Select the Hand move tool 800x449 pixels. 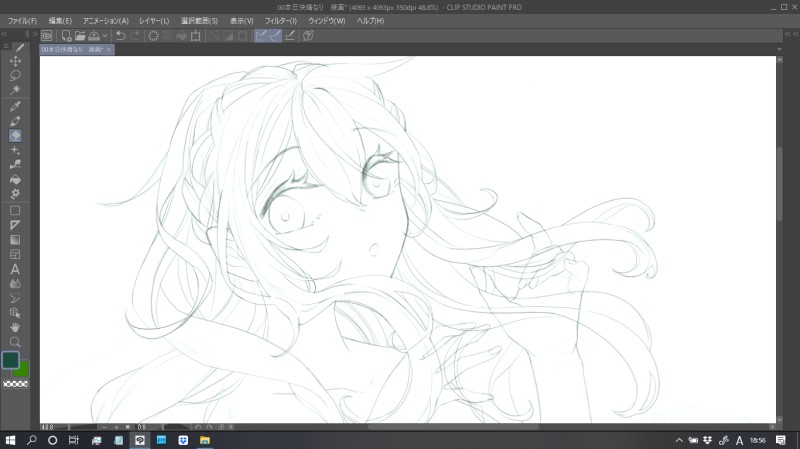[x=15, y=327]
